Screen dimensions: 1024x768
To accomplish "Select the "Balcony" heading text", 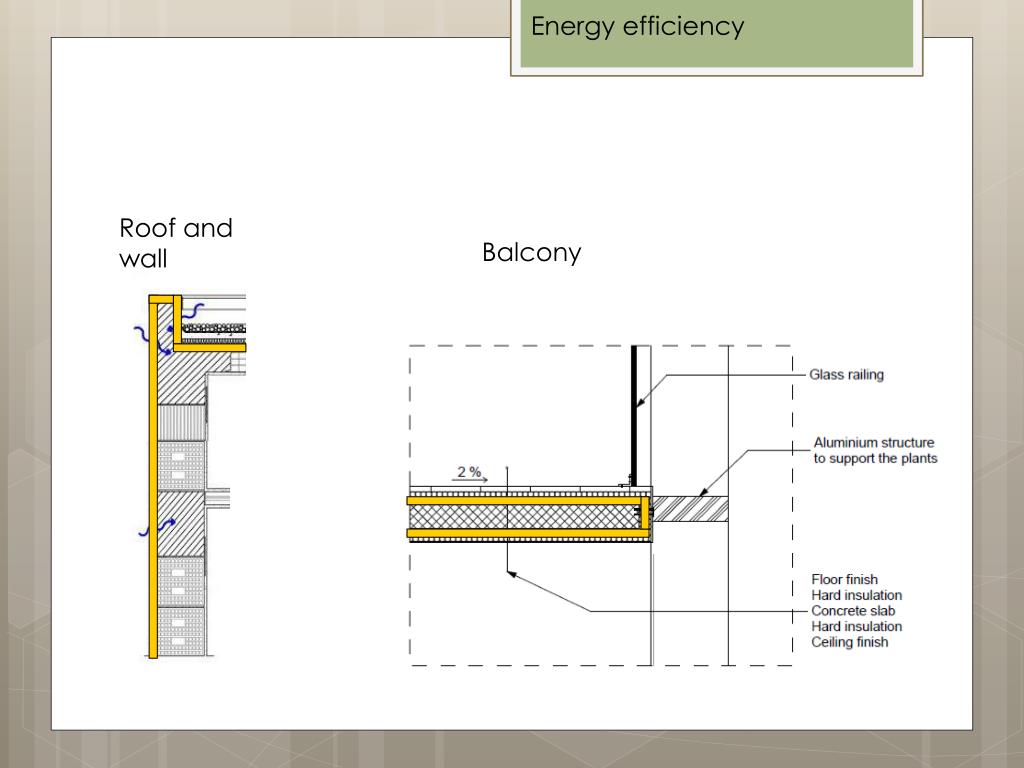I will coord(531,252).
